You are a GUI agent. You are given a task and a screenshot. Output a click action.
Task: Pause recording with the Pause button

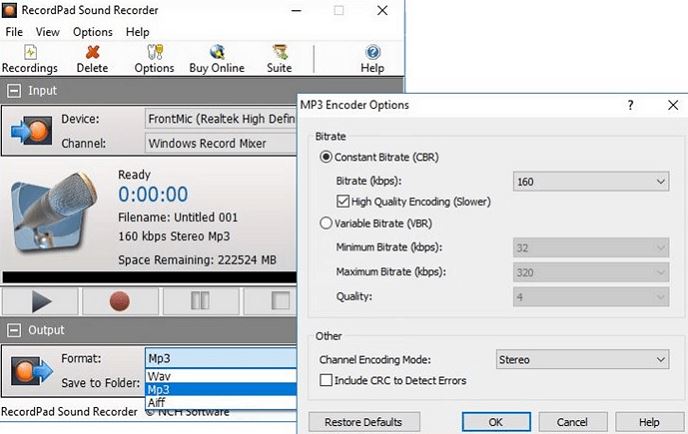(x=201, y=301)
